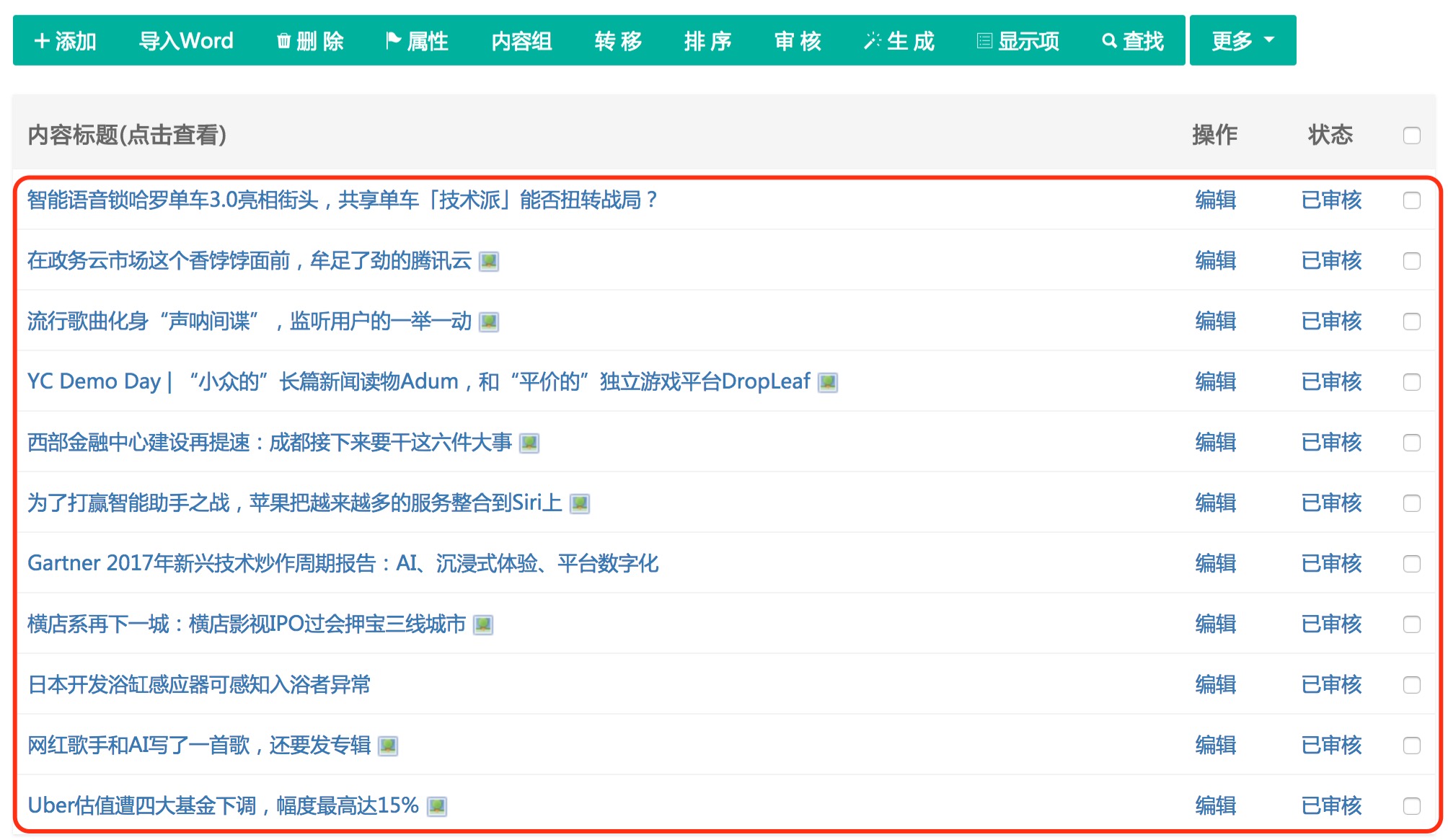Expand the 更多 dropdown menu
1448x840 pixels.
[x=1242, y=41]
